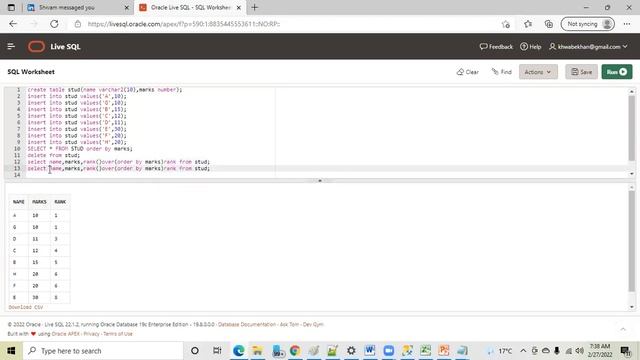Viewport: 640px width, 360px height.
Task: Open Excel from taskbar
Action: click(426, 351)
